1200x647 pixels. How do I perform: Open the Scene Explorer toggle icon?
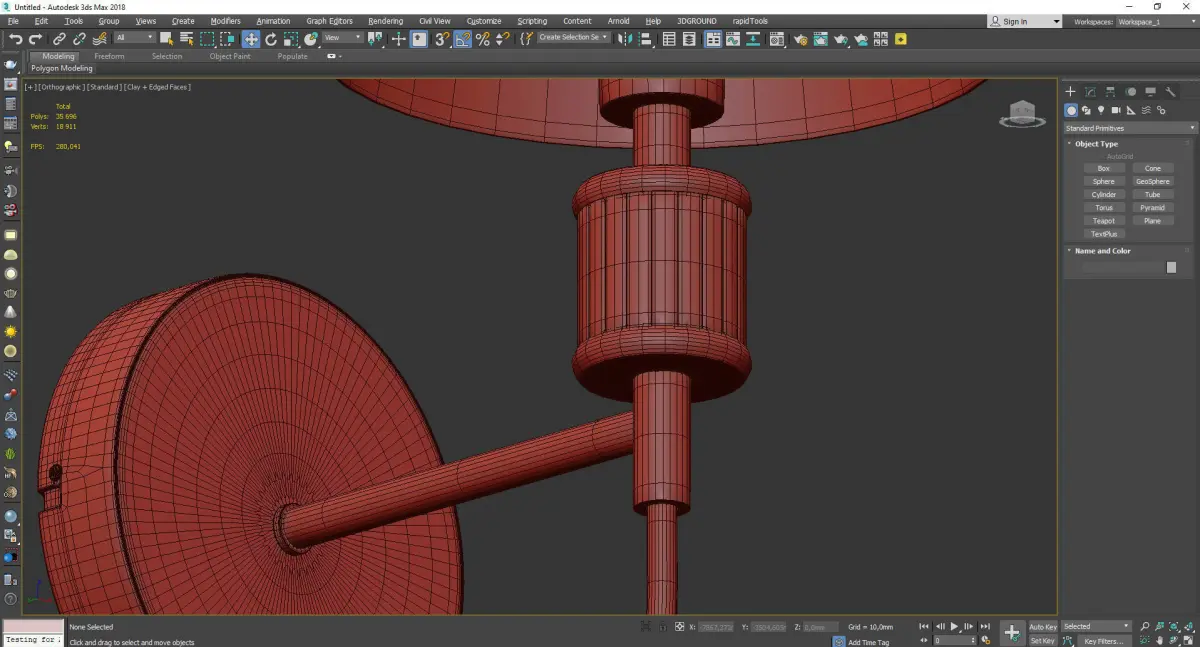click(x=669, y=39)
